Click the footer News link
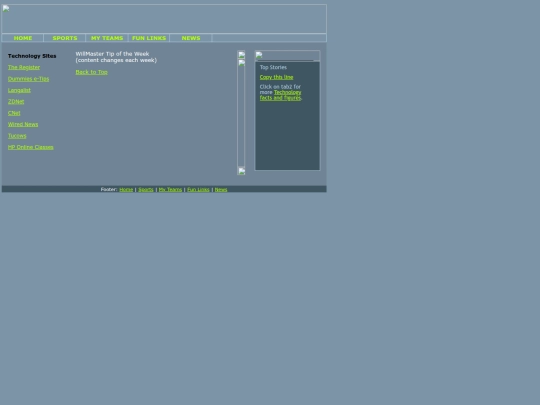Screen dimensions: 540x405 221,189
